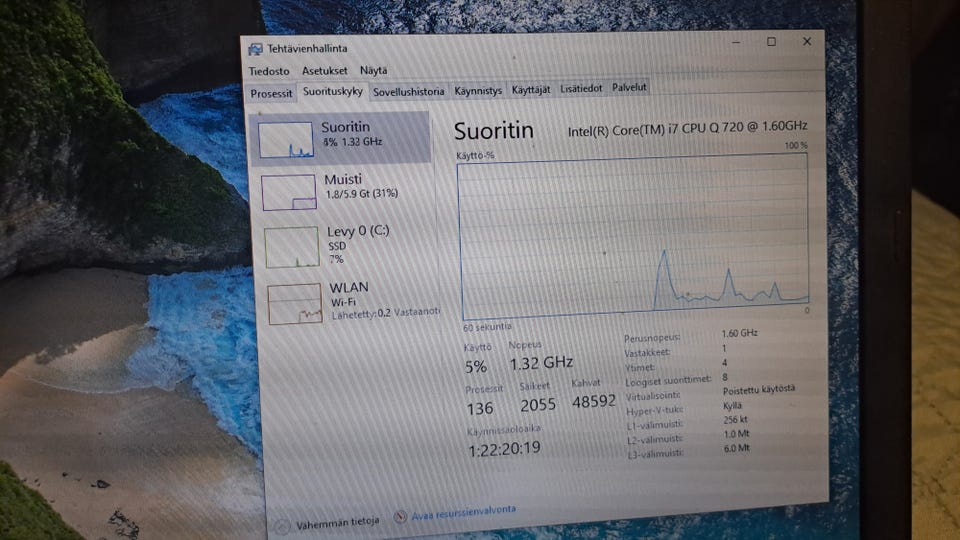Click the Levy 0 (C:) SSD entry

tap(358, 244)
